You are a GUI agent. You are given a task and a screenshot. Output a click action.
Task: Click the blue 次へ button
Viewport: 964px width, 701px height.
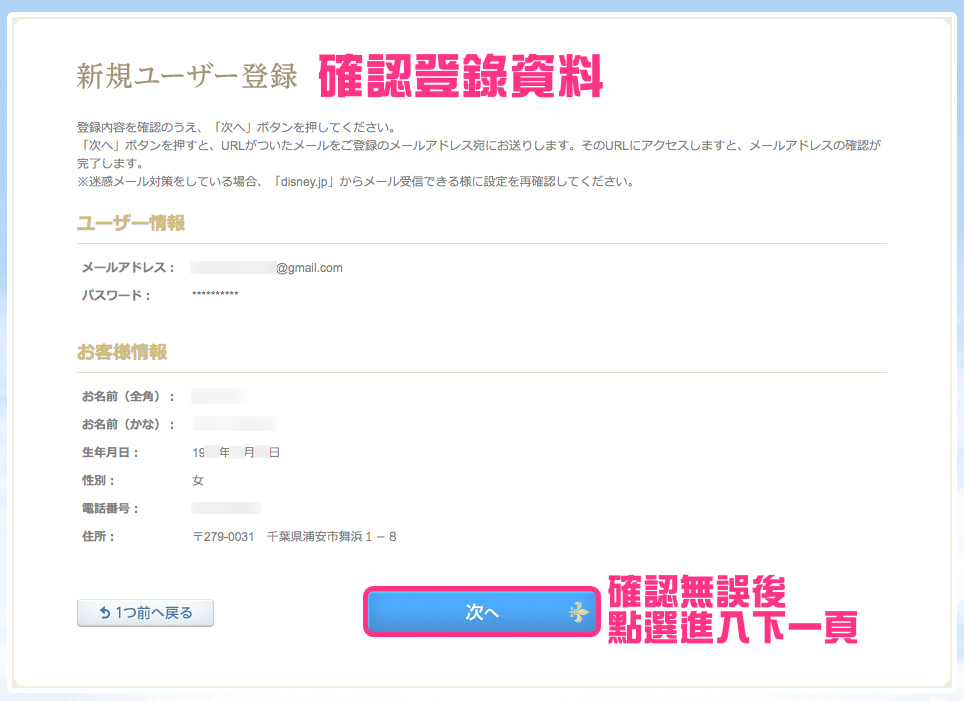coord(481,612)
